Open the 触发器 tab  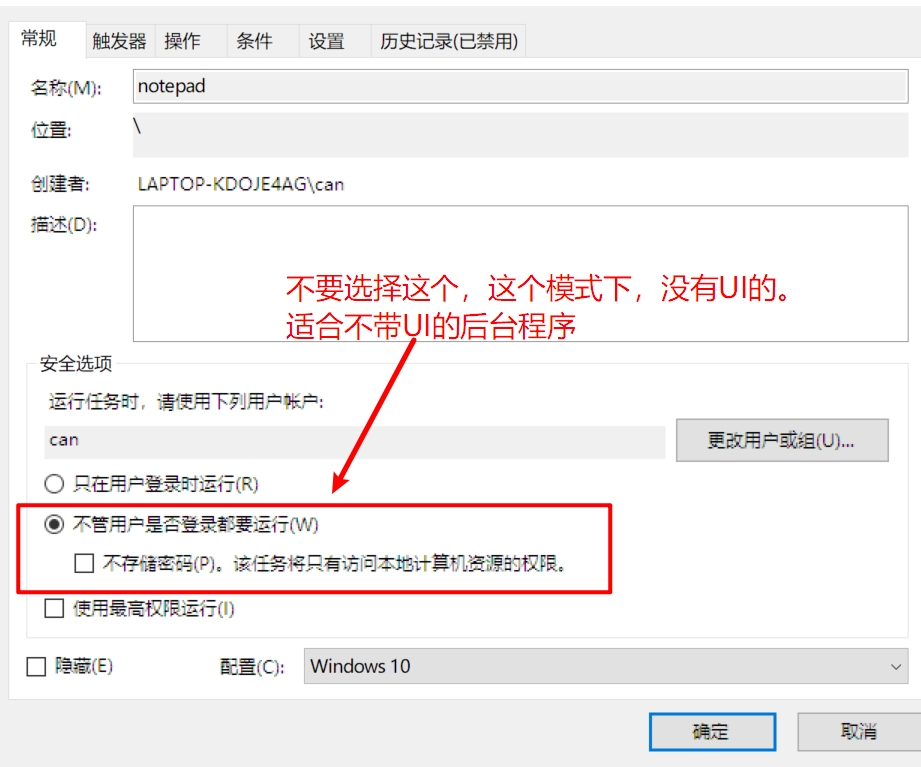pyautogui.click(x=119, y=41)
